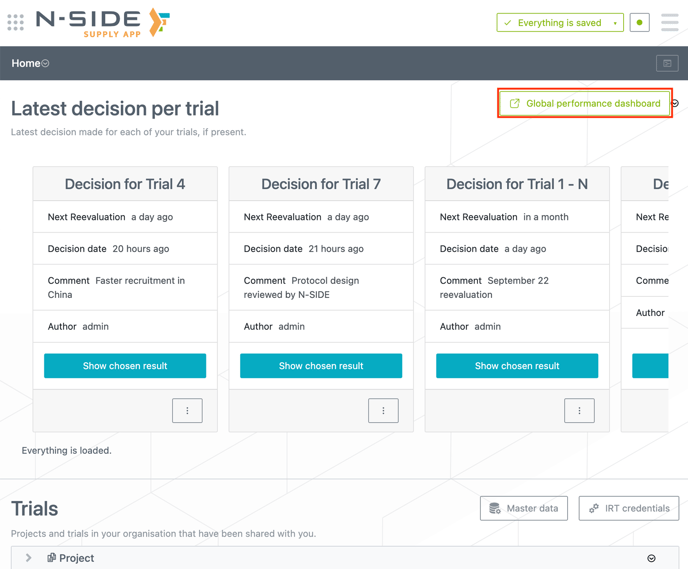This screenshot has height=569, width=688.
Task: Open the hamburger main menu
Action: [x=669, y=22]
